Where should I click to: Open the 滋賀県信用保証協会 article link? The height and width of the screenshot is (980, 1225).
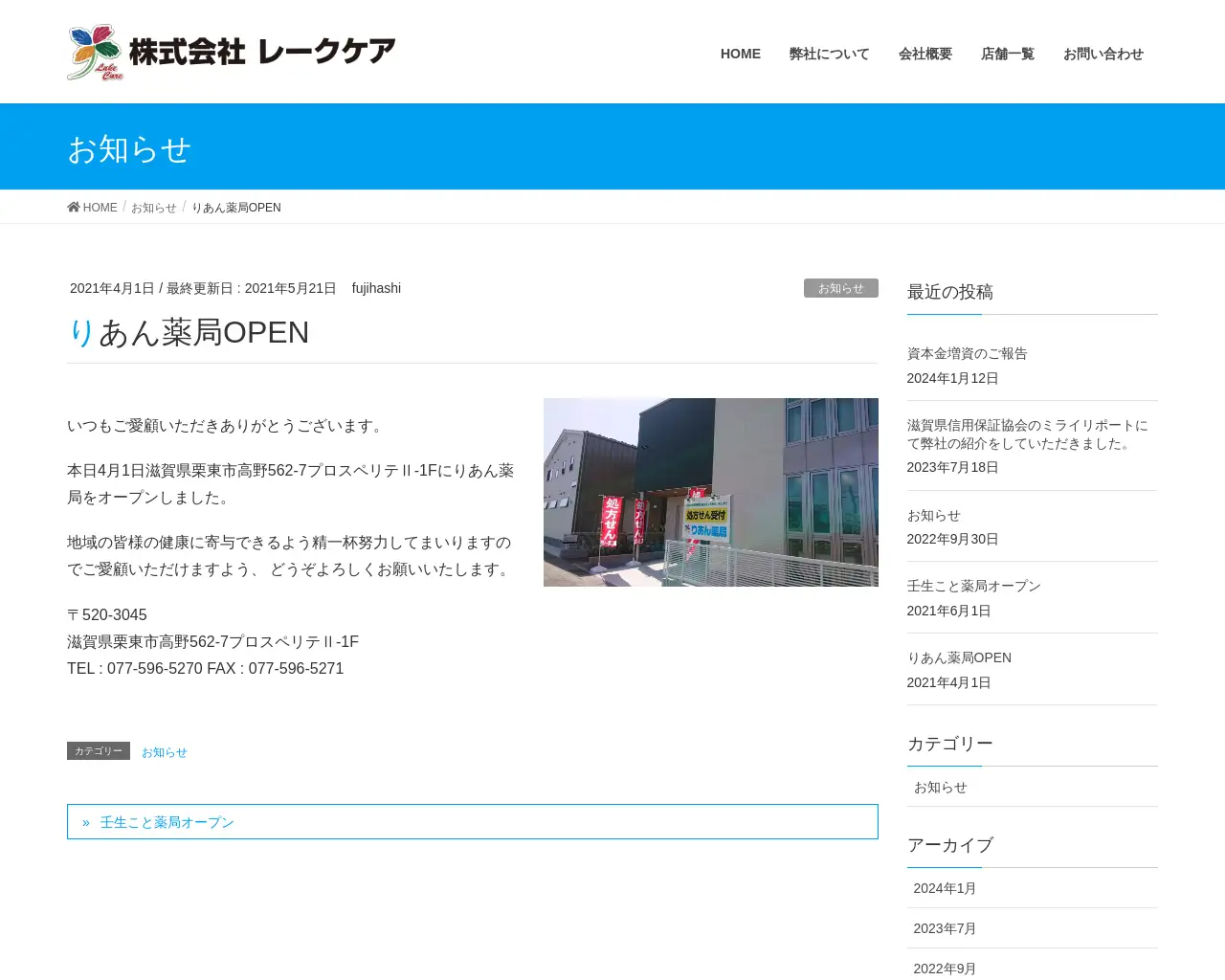pyautogui.click(x=1027, y=435)
